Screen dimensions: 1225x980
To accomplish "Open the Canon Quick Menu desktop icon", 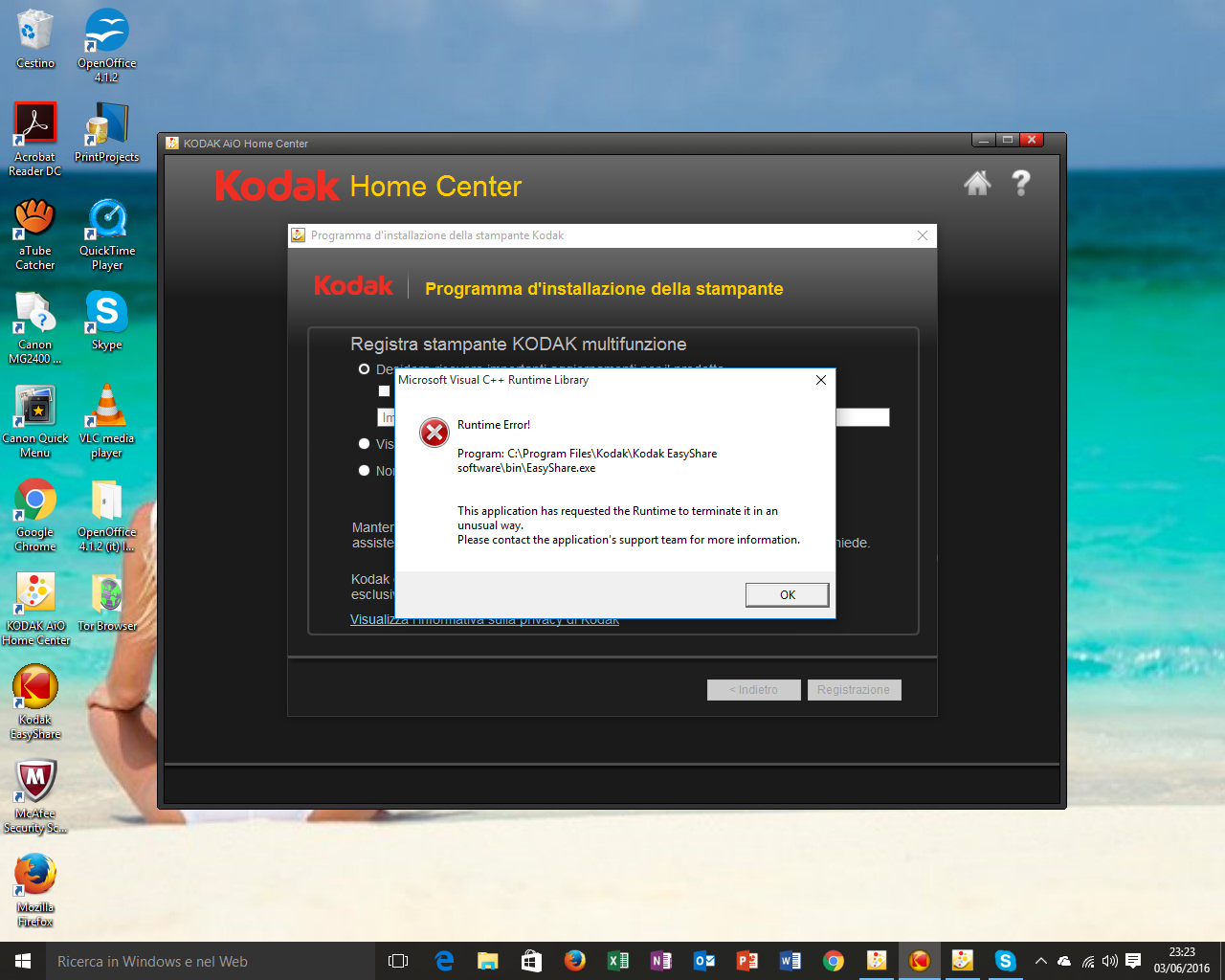I will click(35, 421).
